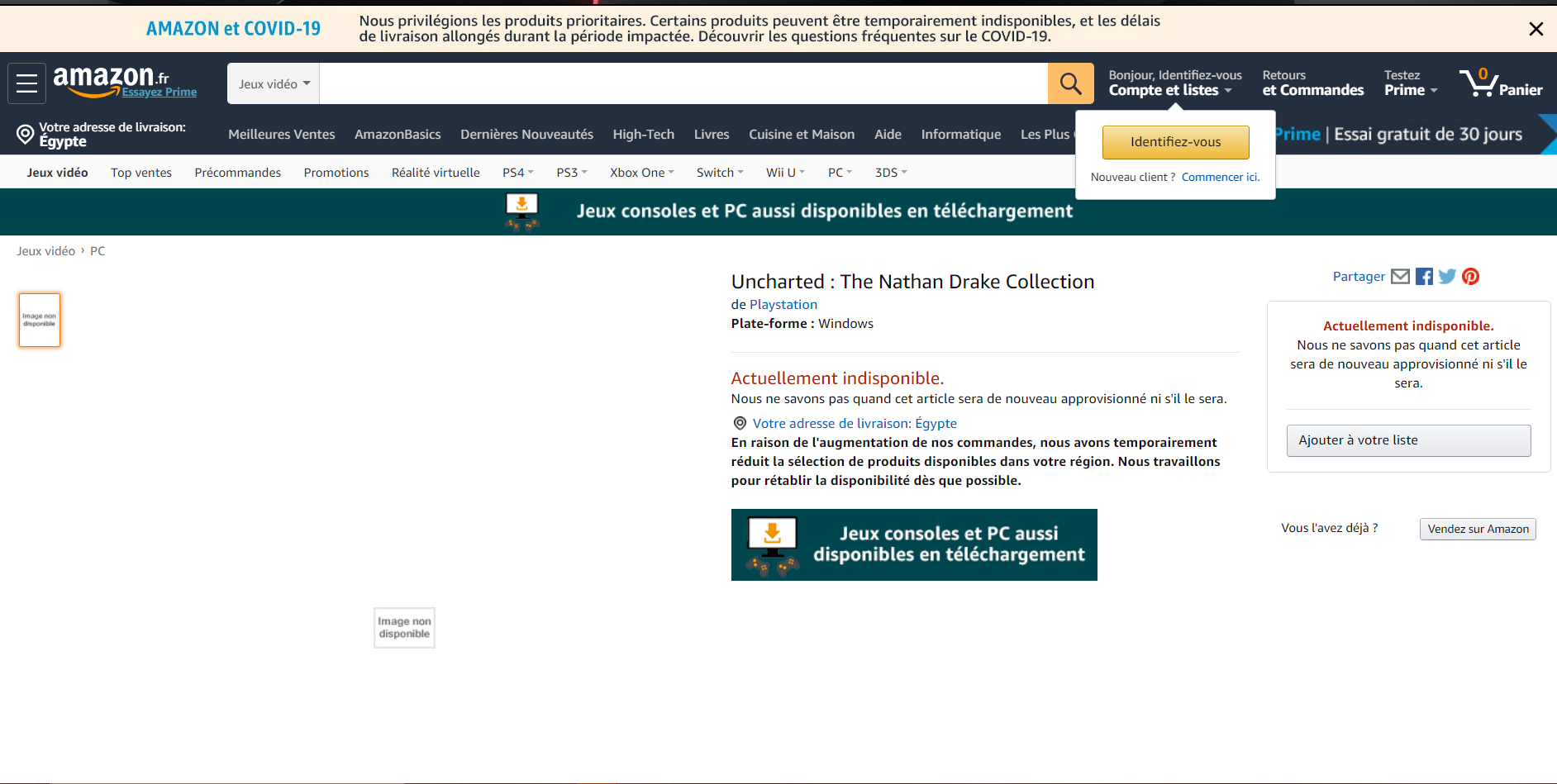Open AmazonBasics in nav bar

(x=398, y=135)
